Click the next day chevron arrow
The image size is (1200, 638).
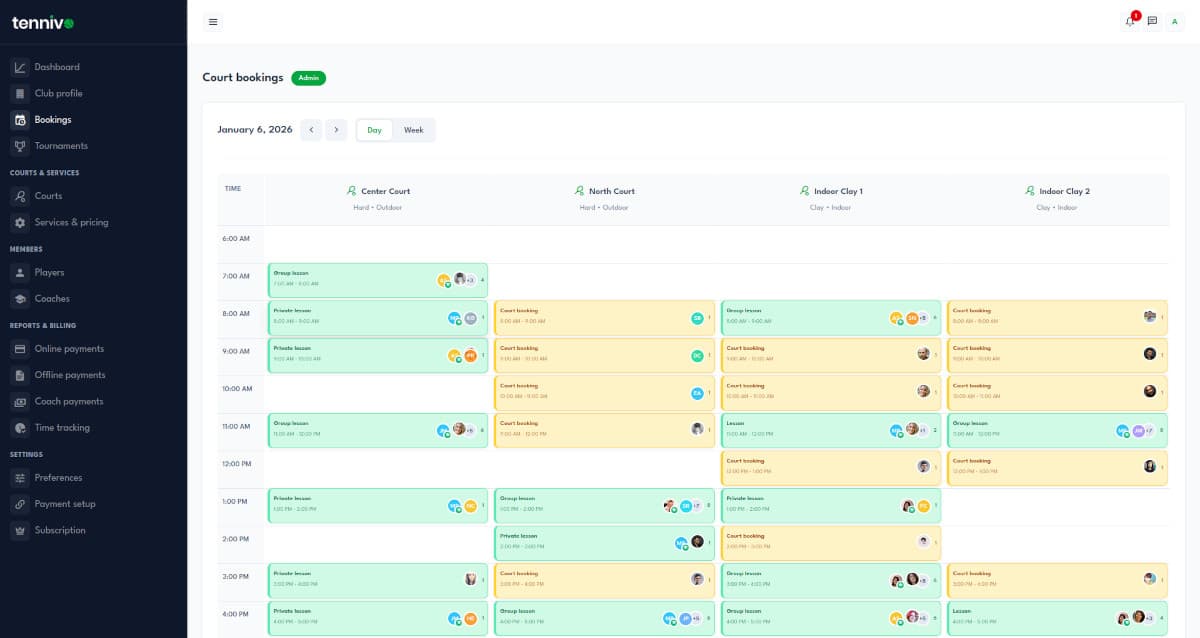336,130
